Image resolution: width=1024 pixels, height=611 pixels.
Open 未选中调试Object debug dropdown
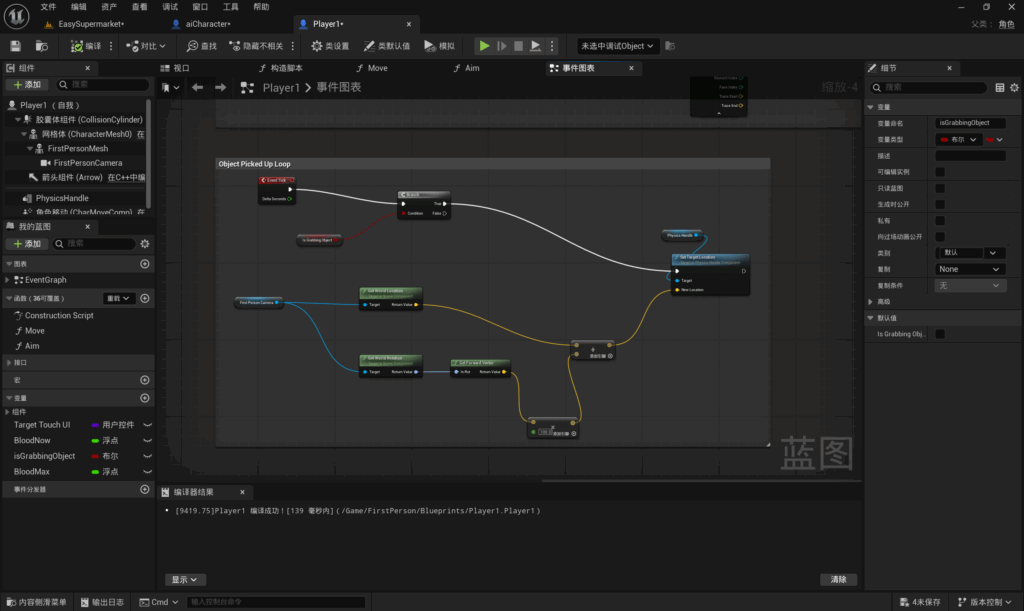[x=617, y=46]
